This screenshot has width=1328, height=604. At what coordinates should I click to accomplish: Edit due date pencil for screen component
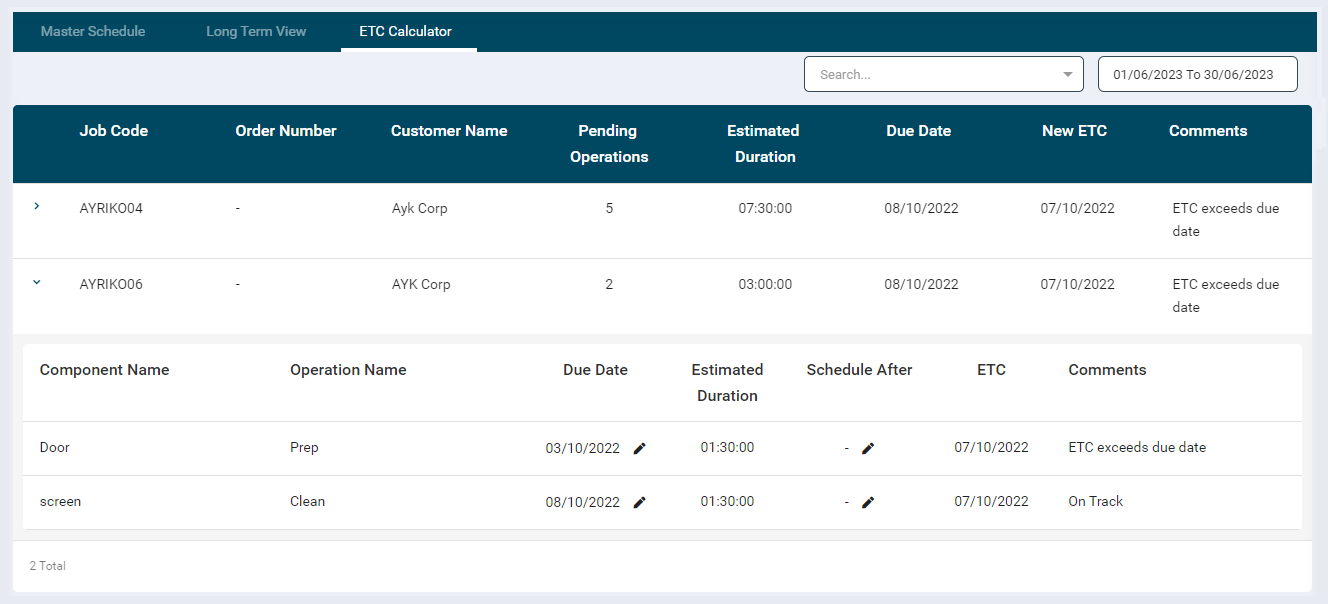tap(640, 502)
